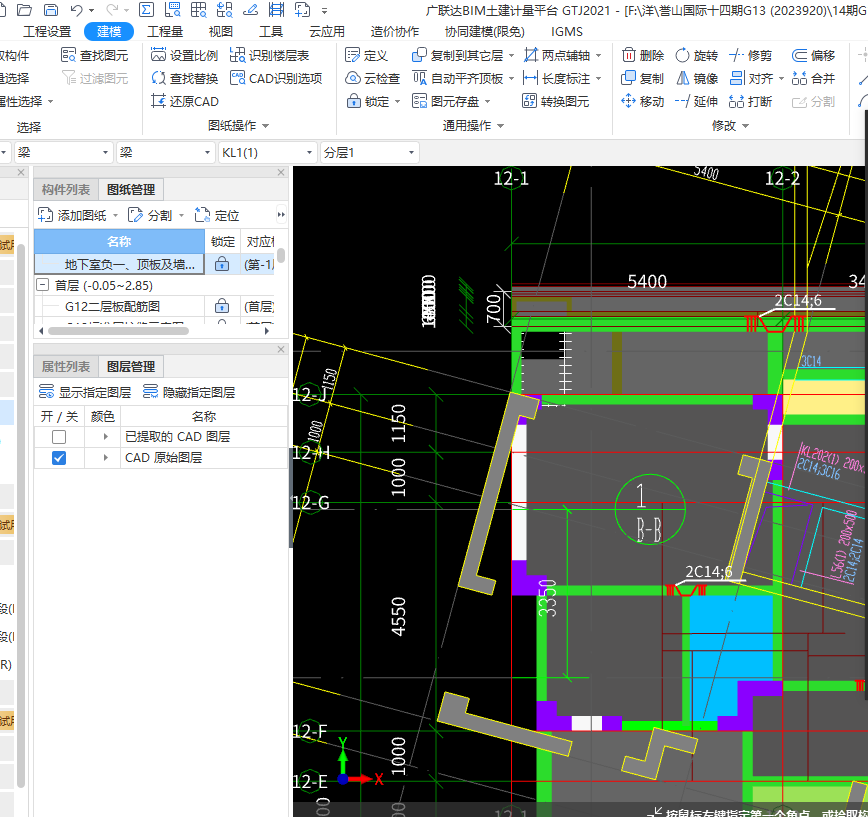Click 定义 in general operations
868x817 pixels.
click(366, 55)
